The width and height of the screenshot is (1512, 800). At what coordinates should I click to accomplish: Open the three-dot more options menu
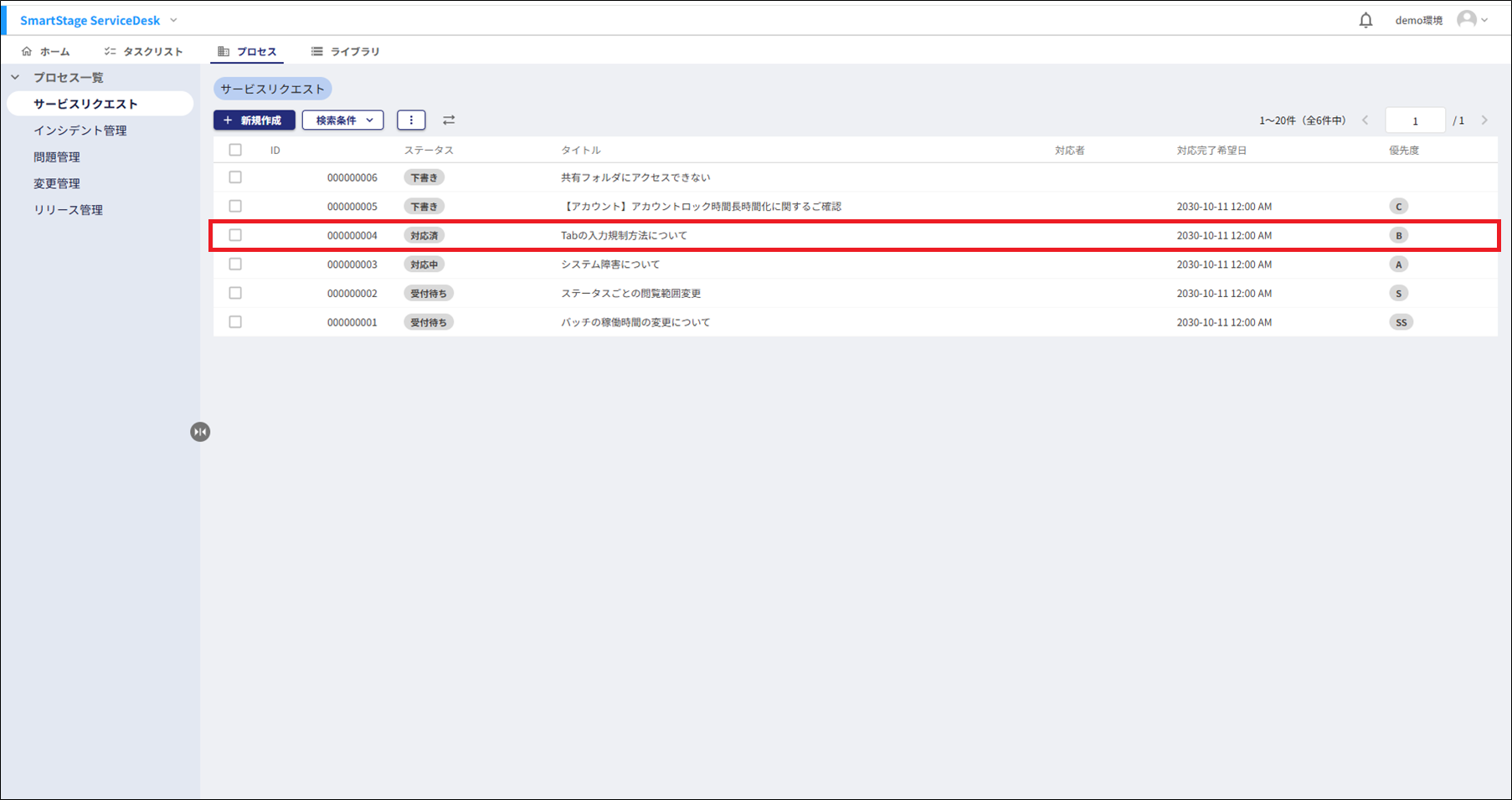pyautogui.click(x=411, y=121)
